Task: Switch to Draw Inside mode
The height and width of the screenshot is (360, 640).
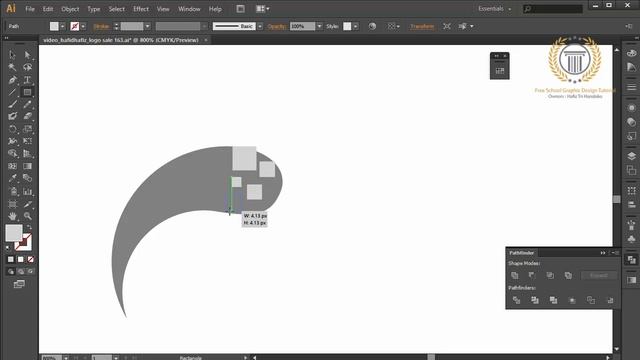Action: pos(31,271)
